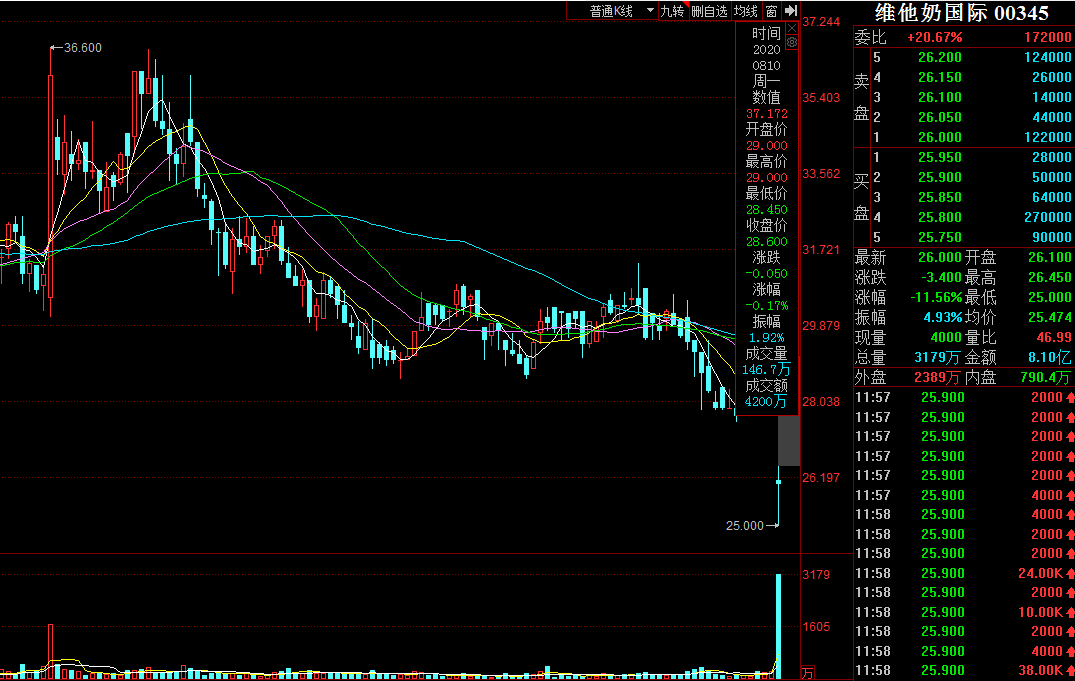Open info panel settings gear
Screen dimensions: 1075x681
(x=792, y=43)
